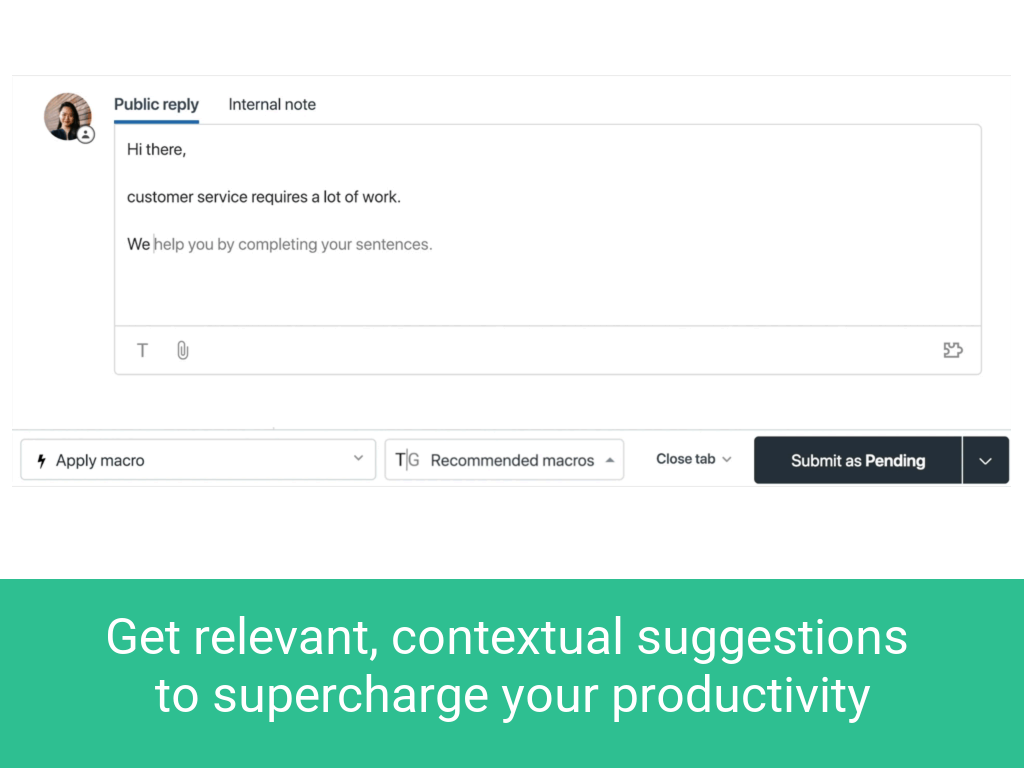
Task: Click the agent profile photo
Action: click(66, 116)
